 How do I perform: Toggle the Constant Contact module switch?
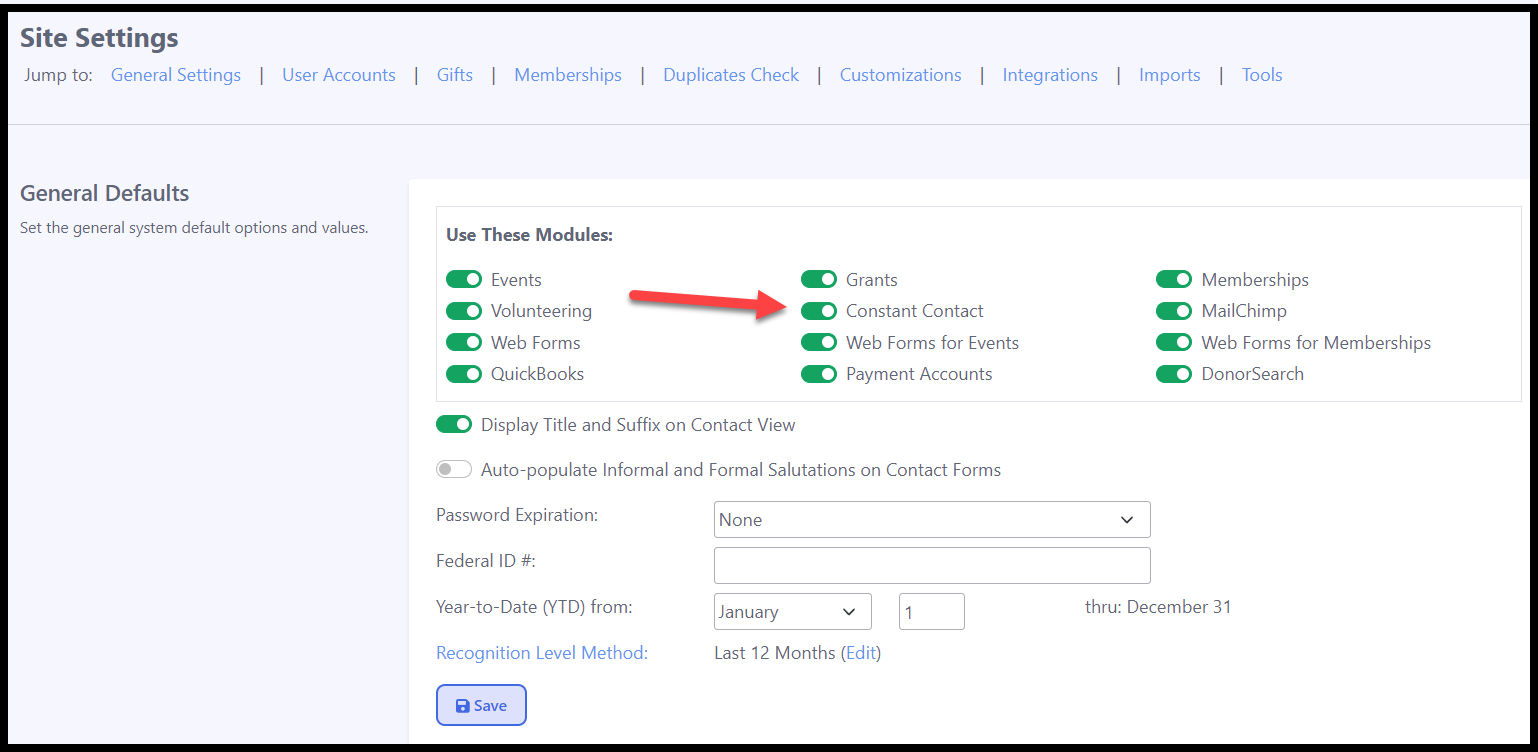819,311
